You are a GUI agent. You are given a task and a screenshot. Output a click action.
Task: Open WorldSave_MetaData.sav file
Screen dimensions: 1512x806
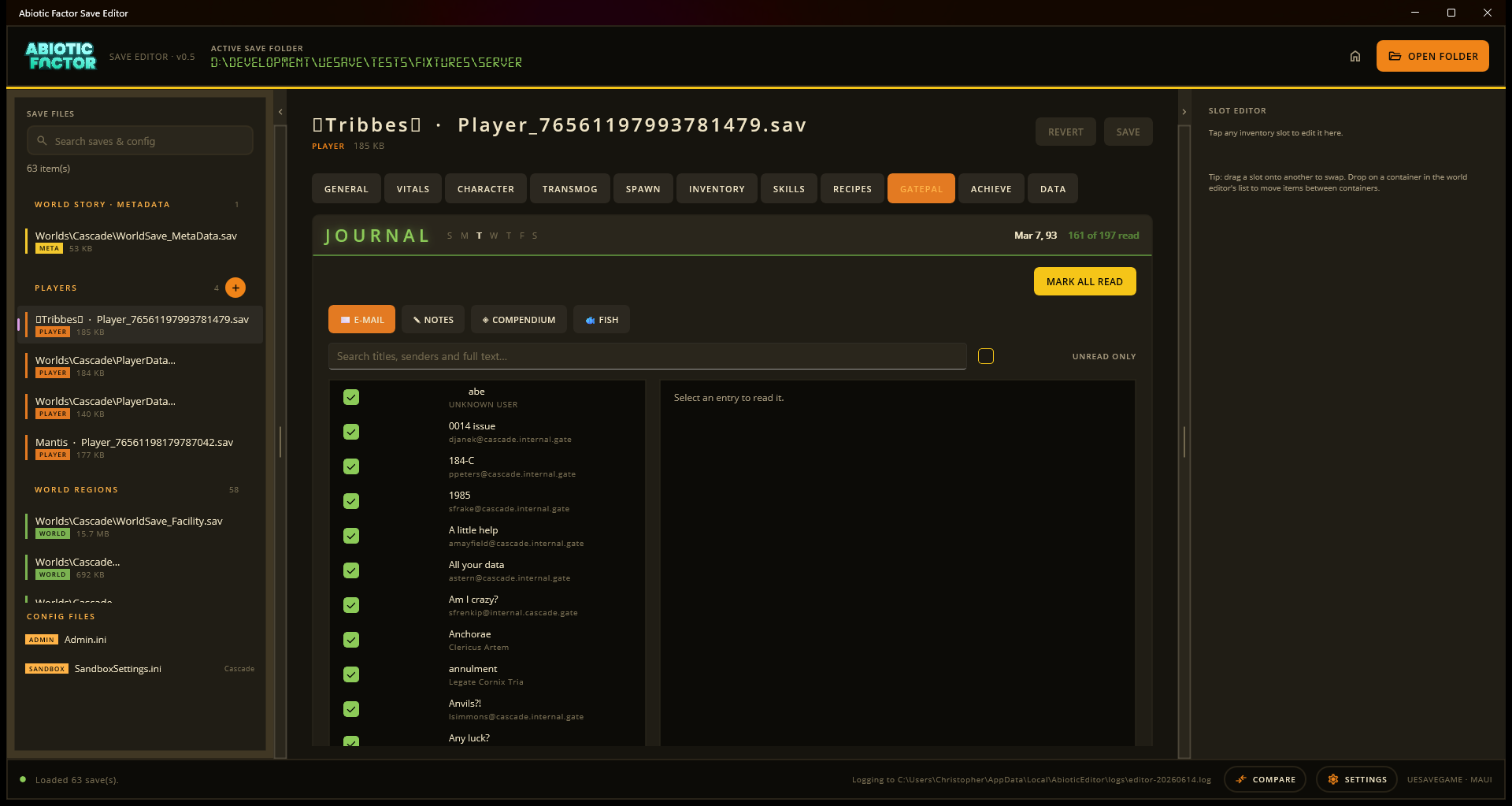click(x=140, y=241)
